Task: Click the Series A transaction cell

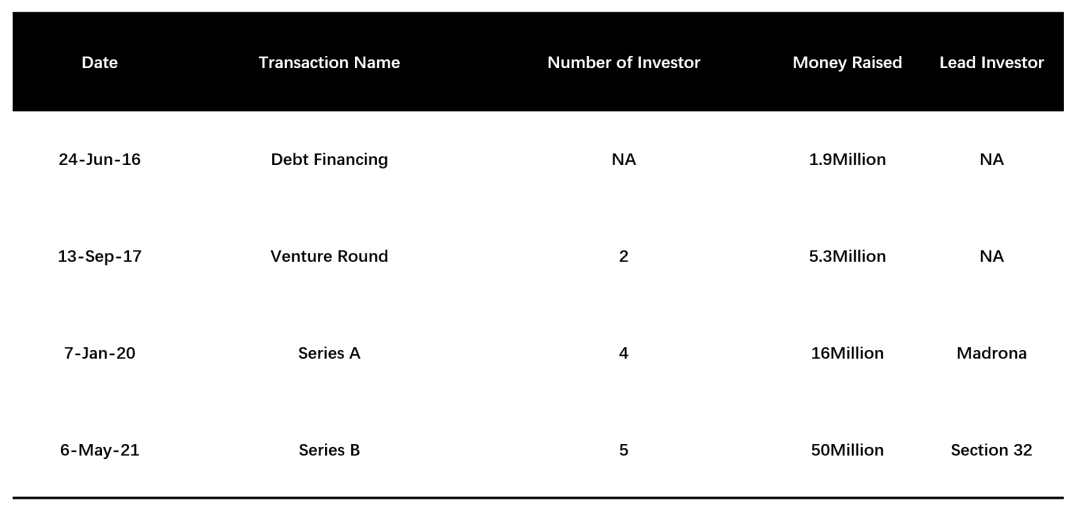Action: pos(329,353)
